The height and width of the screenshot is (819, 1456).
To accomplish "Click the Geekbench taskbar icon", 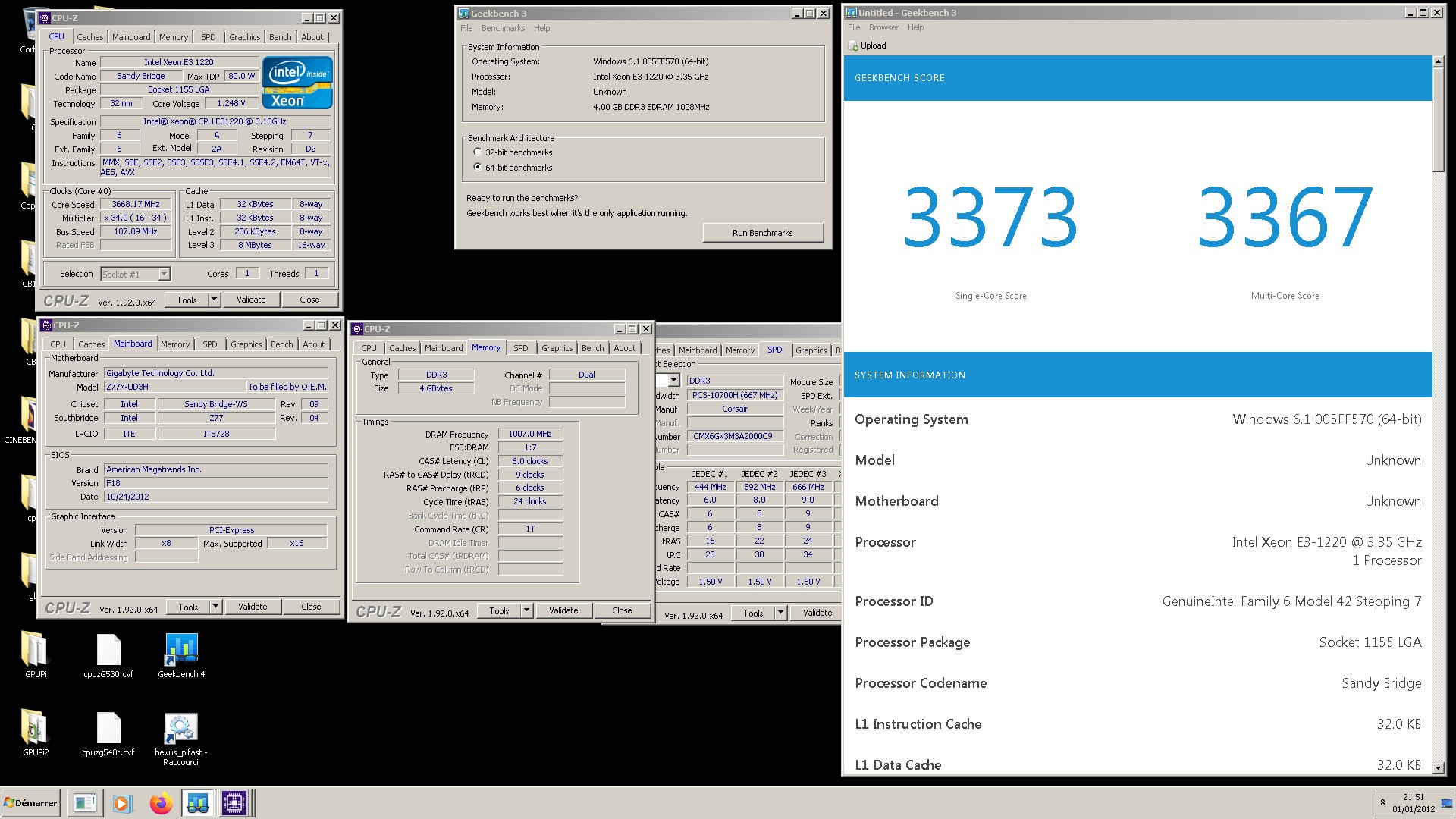I will tap(197, 803).
